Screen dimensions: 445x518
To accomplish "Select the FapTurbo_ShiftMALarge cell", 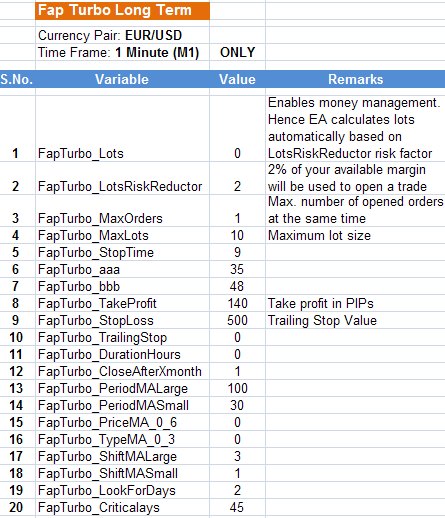I will tap(122, 456).
